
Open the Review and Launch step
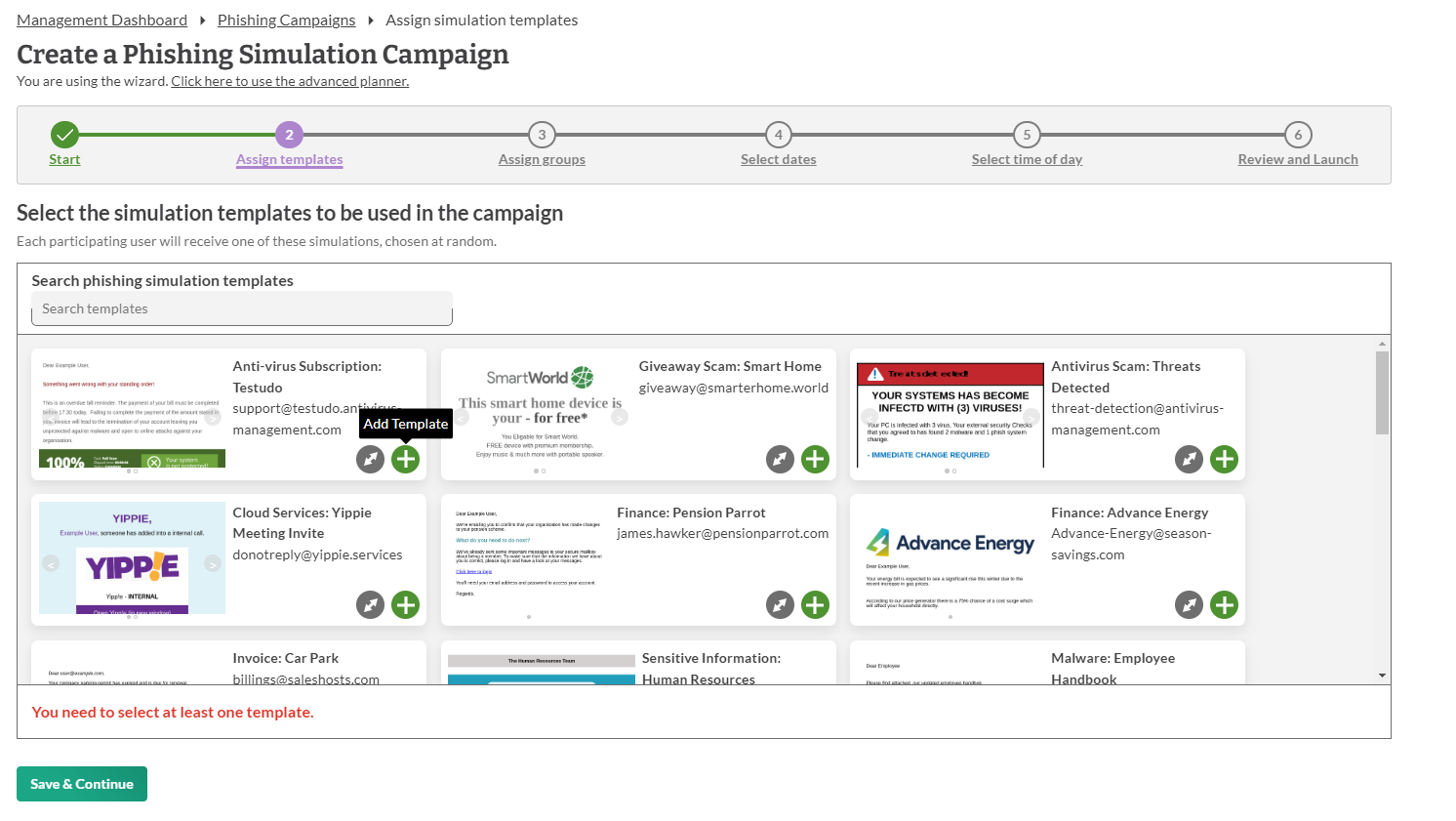point(1298,159)
